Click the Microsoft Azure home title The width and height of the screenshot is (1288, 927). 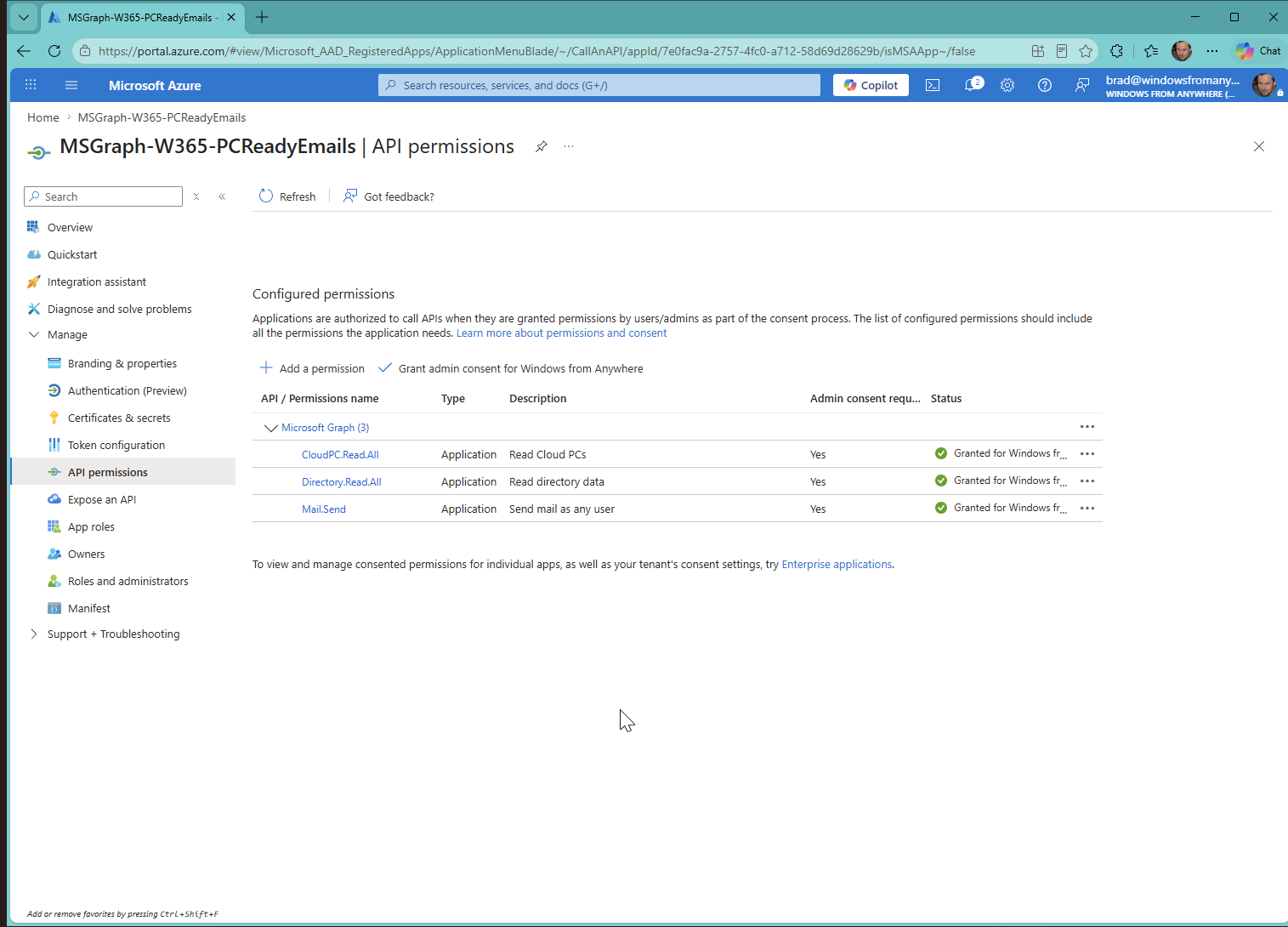coord(155,85)
